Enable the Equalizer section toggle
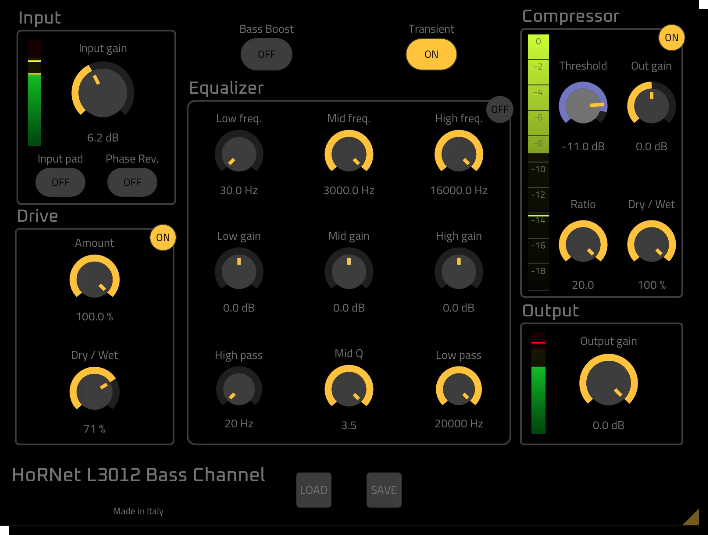The width and height of the screenshot is (708, 535). click(x=499, y=109)
